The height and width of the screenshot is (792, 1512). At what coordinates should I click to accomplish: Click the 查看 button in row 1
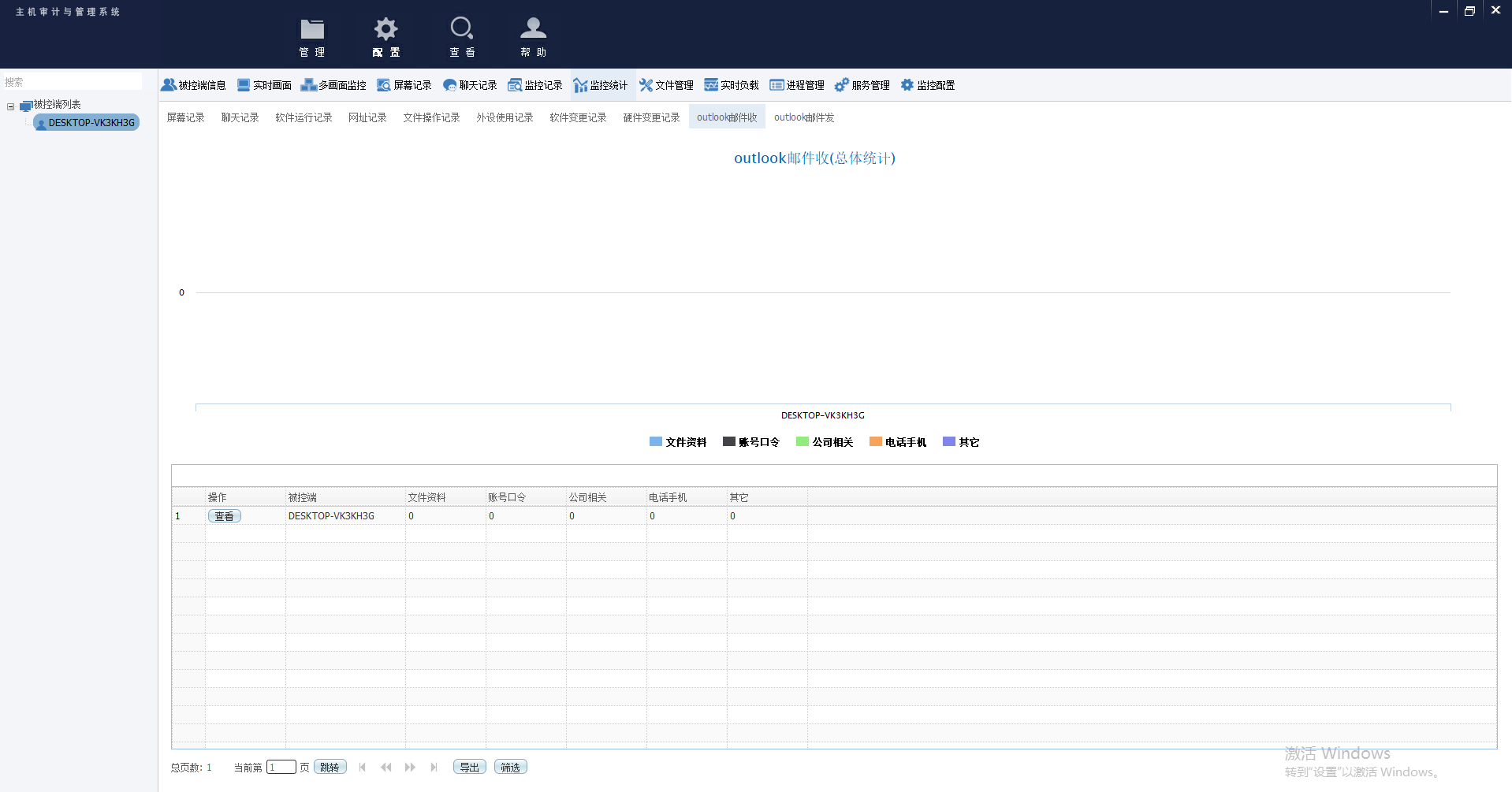click(x=225, y=516)
